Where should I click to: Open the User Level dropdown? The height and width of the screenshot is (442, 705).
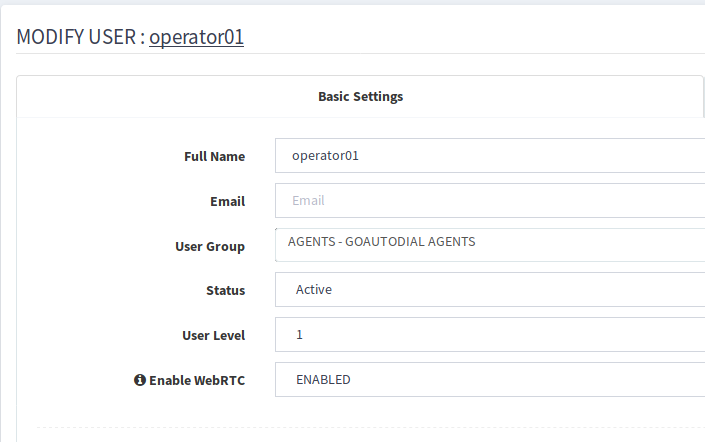(490, 335)
